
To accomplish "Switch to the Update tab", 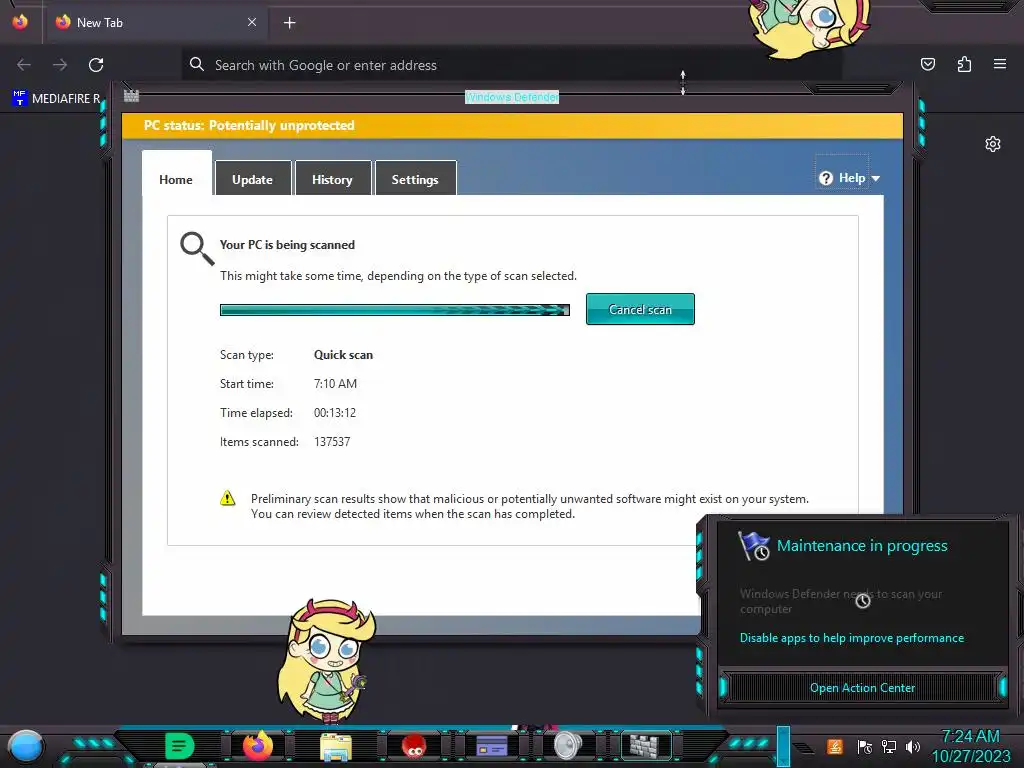I will [252, 179].
